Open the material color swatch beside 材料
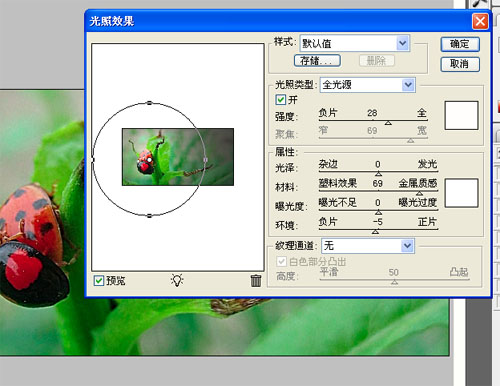The height and width of the screenshot is (386, 500). pyautogui.click(x=461, y=193)
